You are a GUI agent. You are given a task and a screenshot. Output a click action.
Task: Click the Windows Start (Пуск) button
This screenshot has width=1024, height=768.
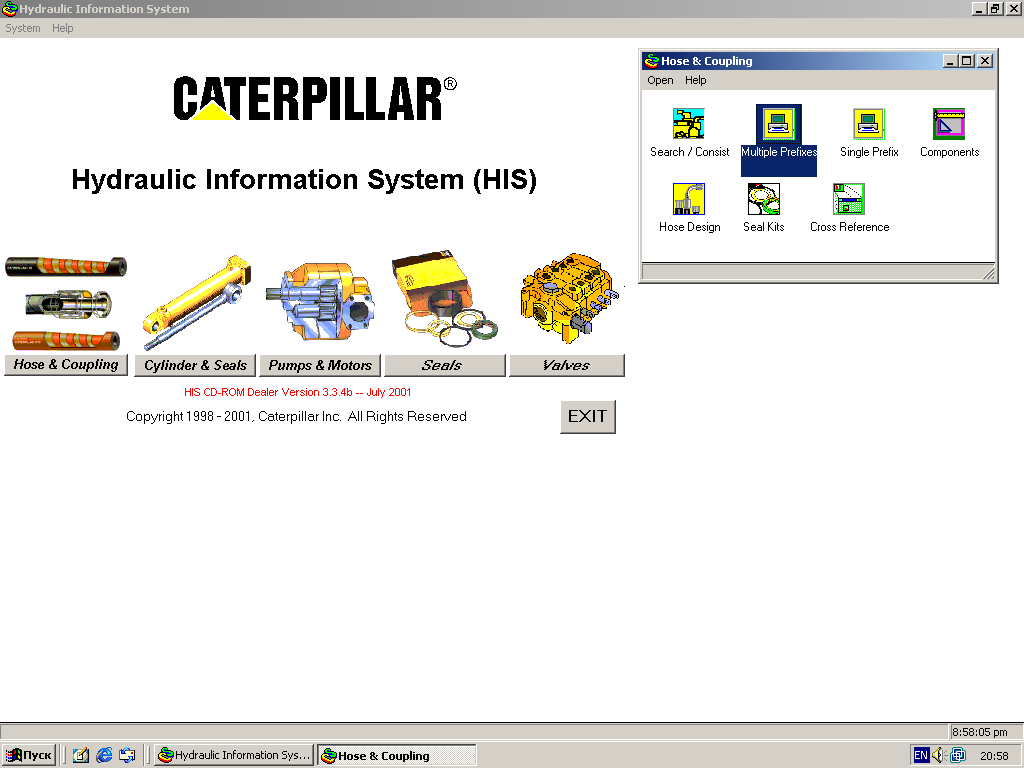click(29, 755)
